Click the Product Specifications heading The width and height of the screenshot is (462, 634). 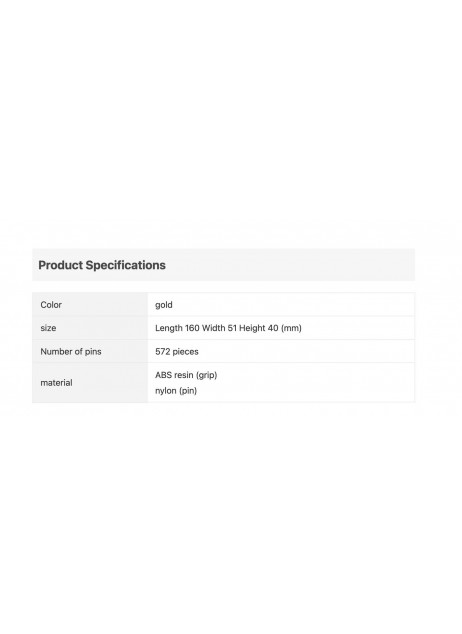click(102, 265)
